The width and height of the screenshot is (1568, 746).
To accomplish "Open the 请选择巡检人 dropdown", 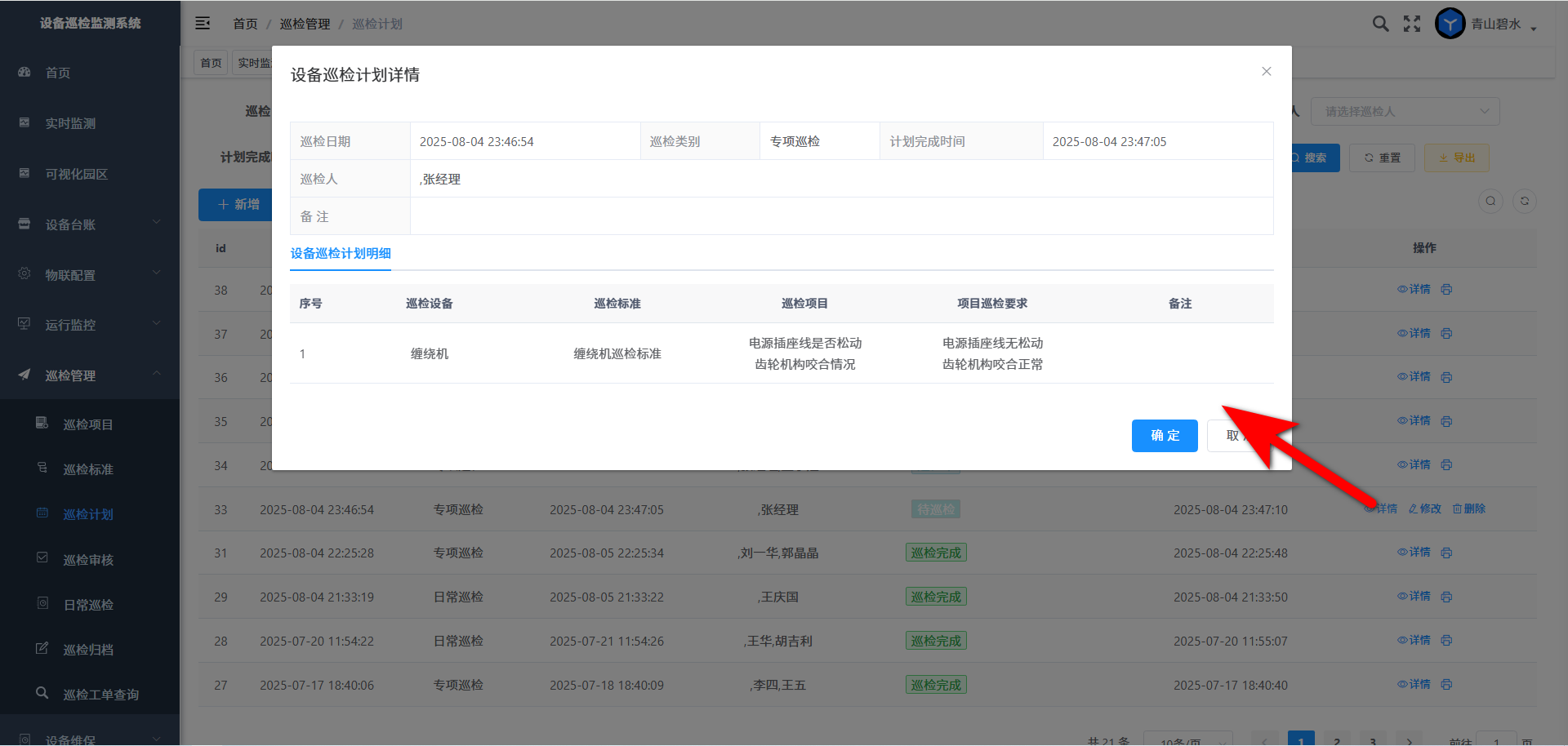I will (1405, 112).
